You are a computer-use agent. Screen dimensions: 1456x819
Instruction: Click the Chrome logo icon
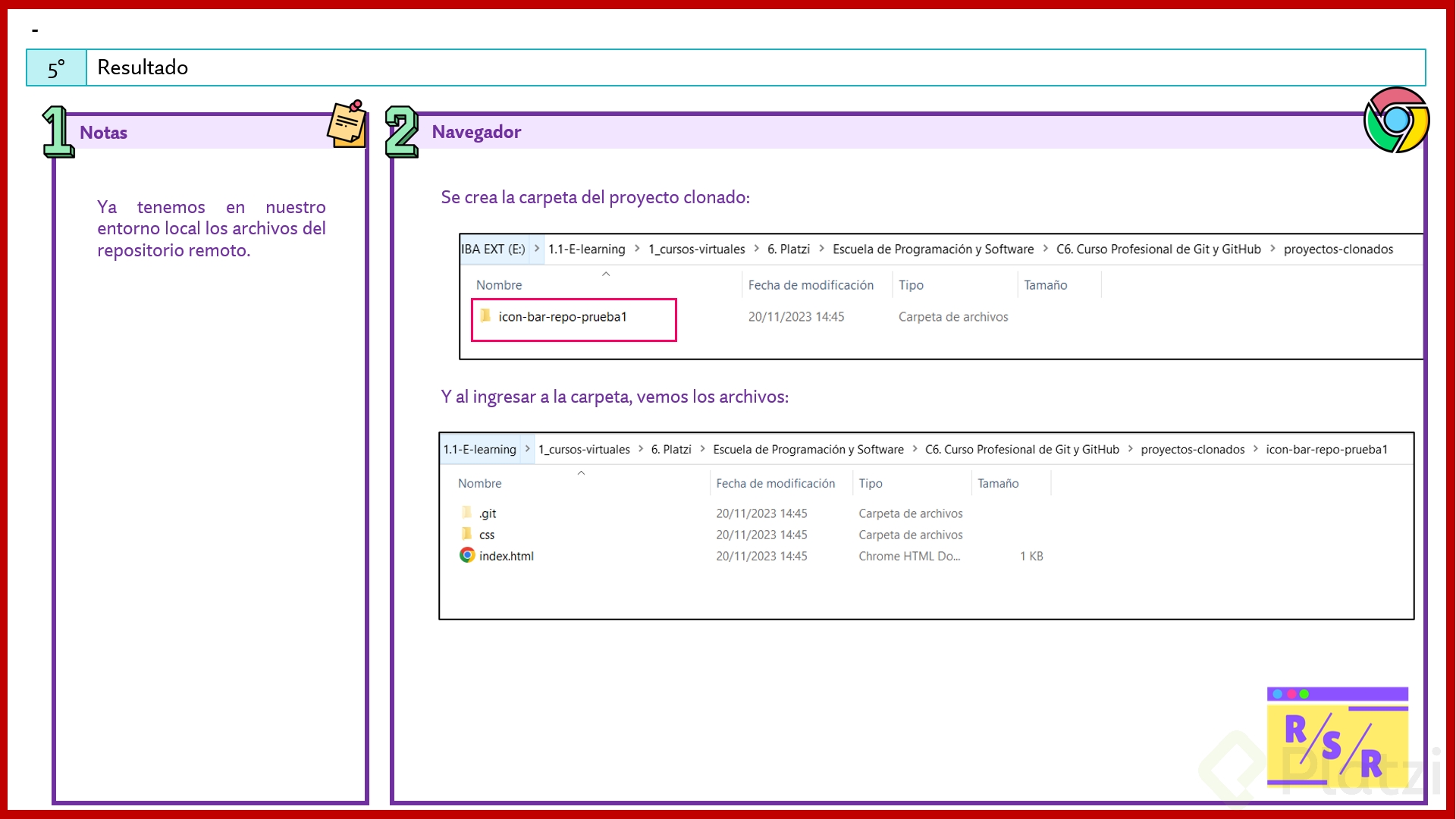[x=1396, y=120]
